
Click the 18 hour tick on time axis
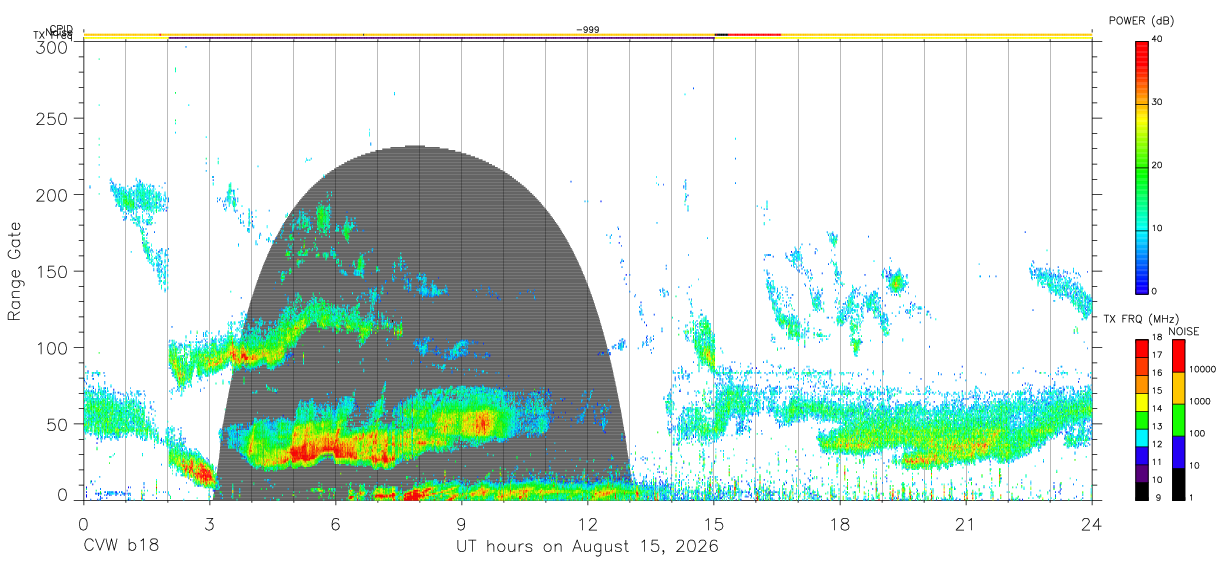(840, 524)
